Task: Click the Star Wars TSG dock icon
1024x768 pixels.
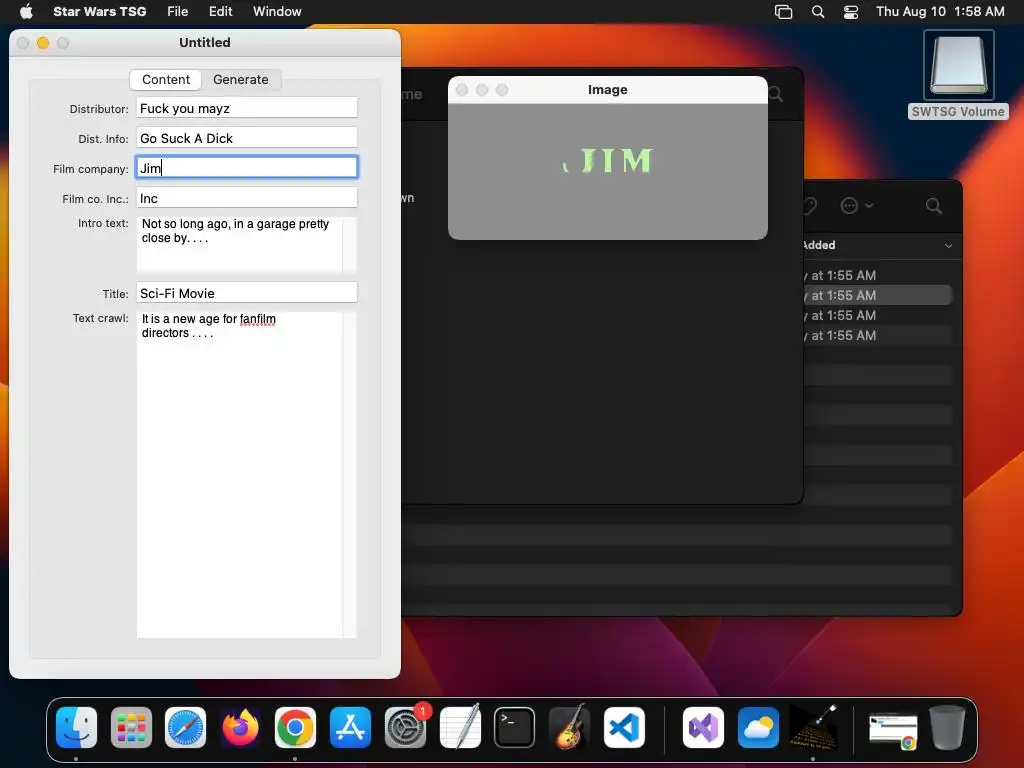Action: click(813, 728)
